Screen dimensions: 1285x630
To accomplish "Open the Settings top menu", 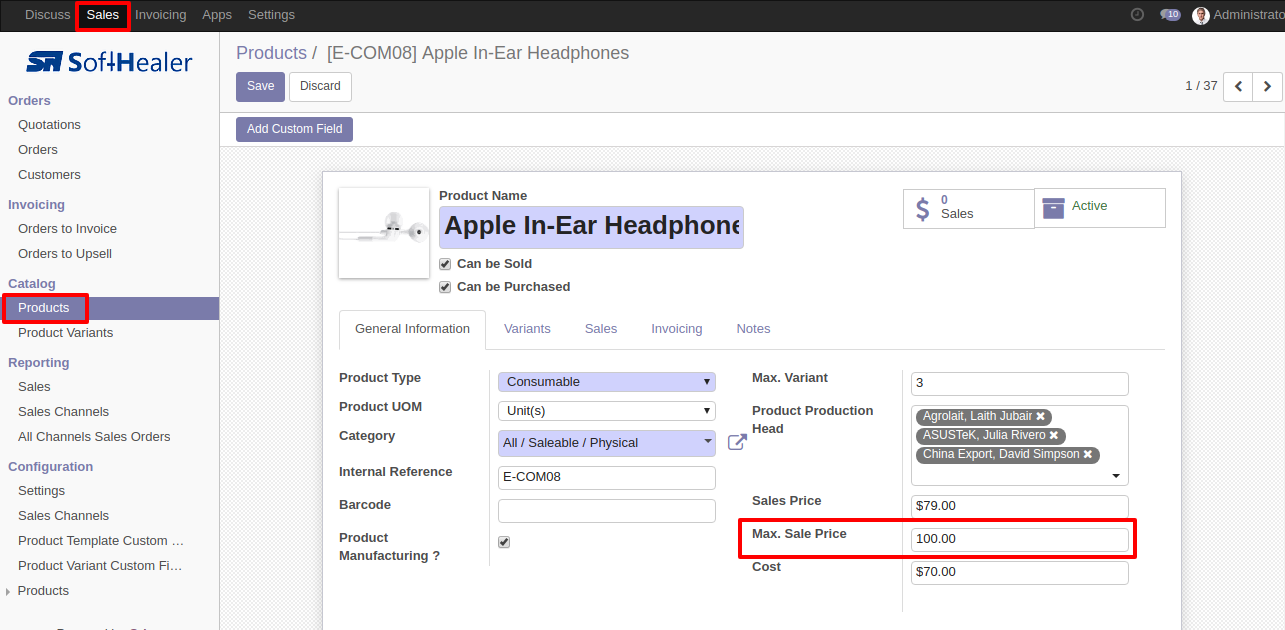I will [x=271, y=15].
